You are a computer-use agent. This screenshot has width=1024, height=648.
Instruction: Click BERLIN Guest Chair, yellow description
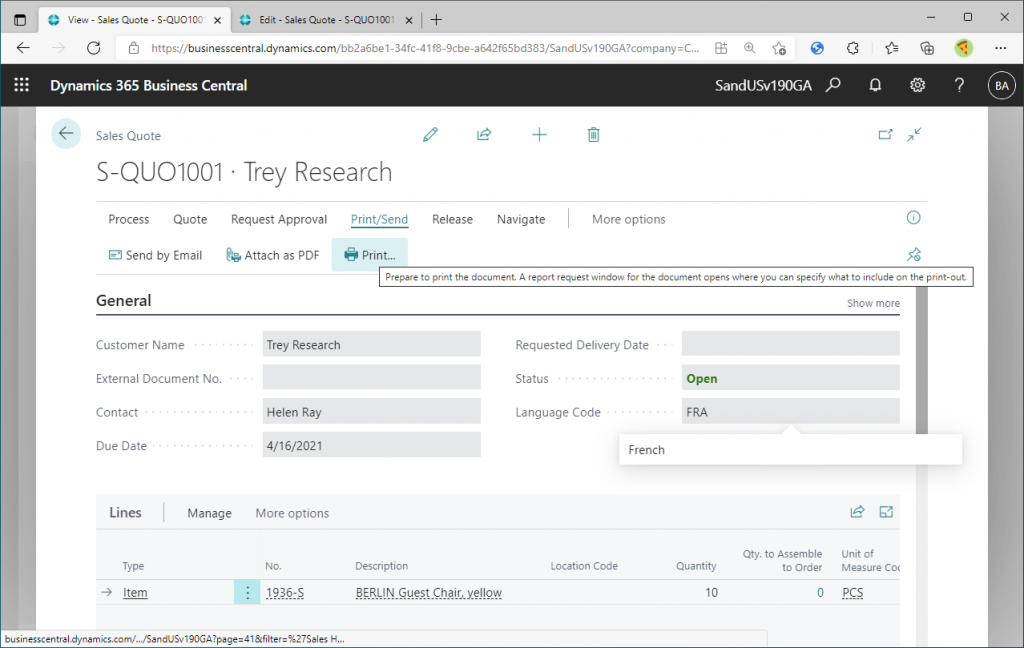point(428,592)
